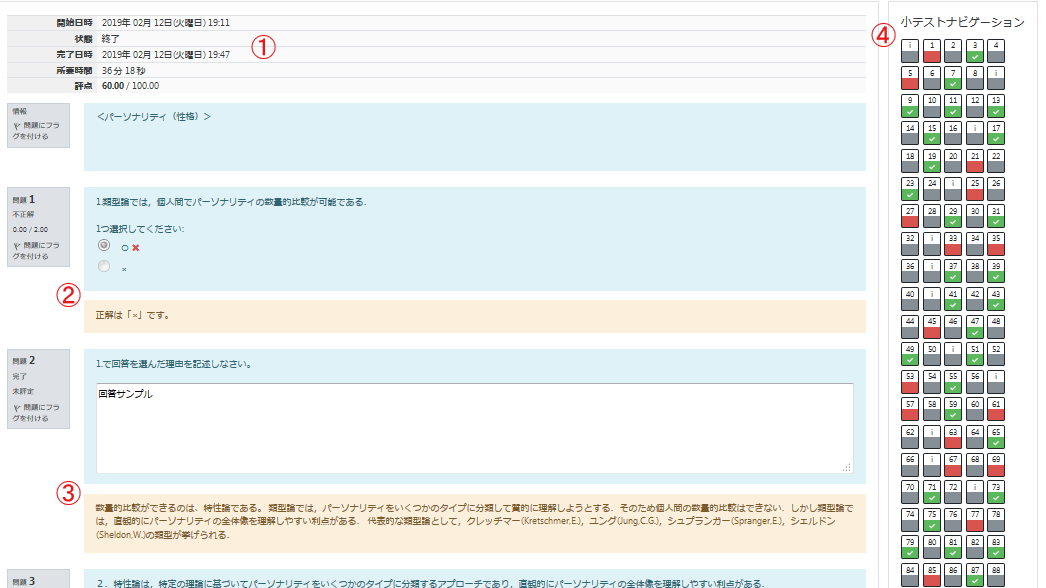
Task: Go to question 88 in navigation grid
Action: [996, 575]
